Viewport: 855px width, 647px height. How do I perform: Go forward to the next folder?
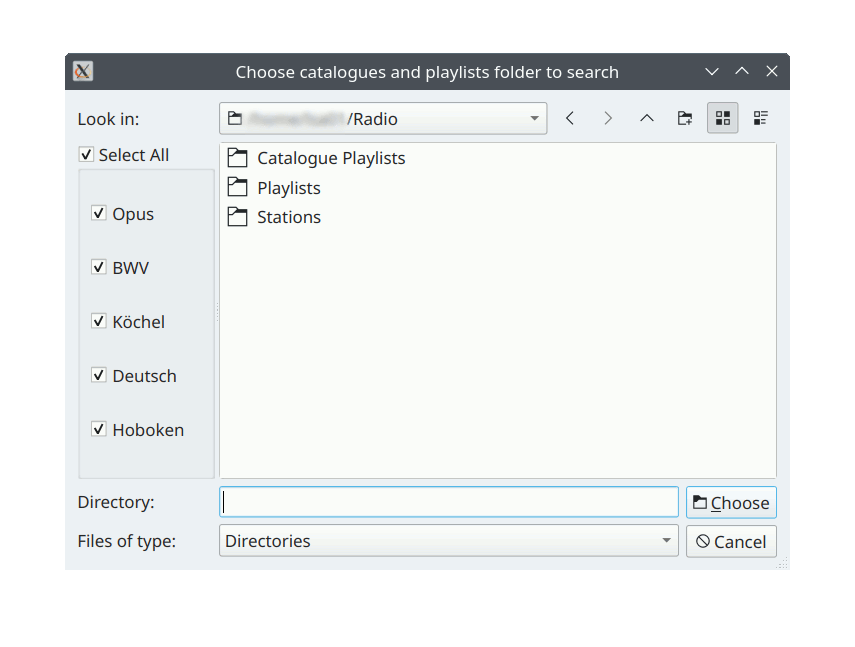click(x=608, y=118)
